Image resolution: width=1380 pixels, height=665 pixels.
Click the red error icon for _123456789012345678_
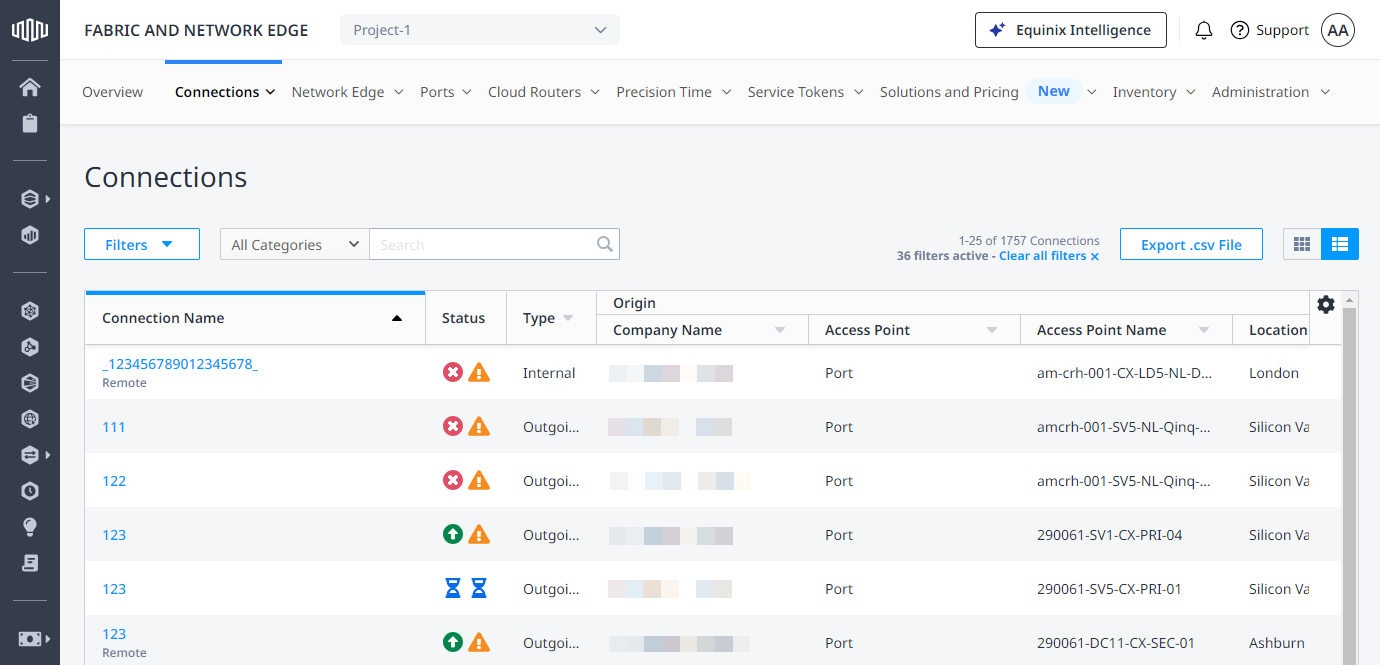pyautogui.click(x=453, y=373)
